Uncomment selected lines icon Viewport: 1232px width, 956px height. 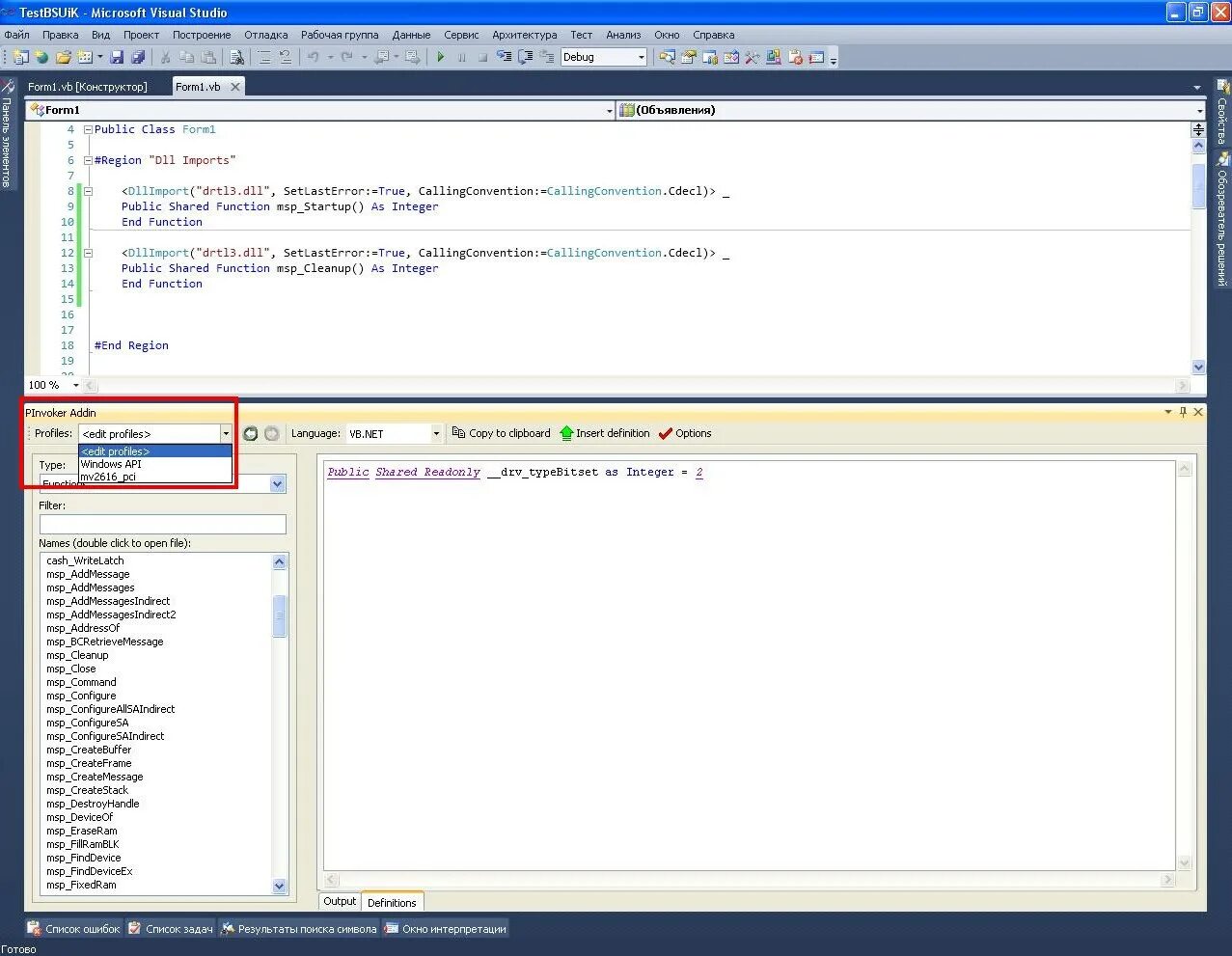pos(286,57)
